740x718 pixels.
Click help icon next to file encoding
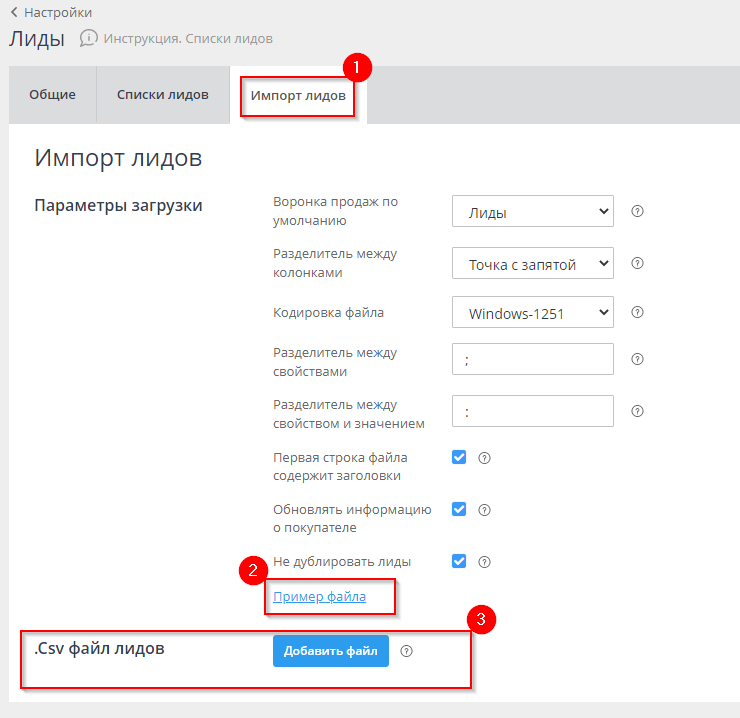tap(637, 312)
